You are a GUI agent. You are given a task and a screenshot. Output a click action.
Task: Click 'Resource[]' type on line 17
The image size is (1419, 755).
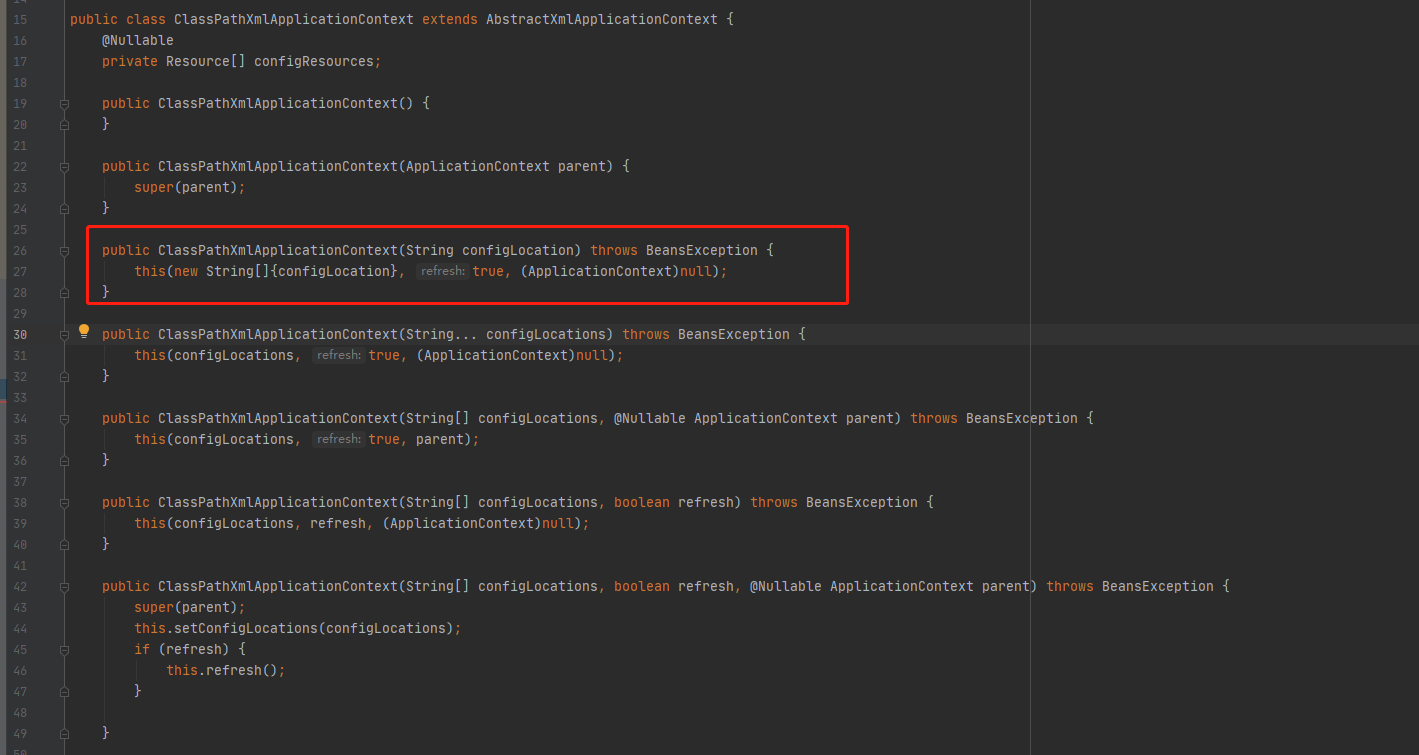pyautogui.click(x=206, y=61)
